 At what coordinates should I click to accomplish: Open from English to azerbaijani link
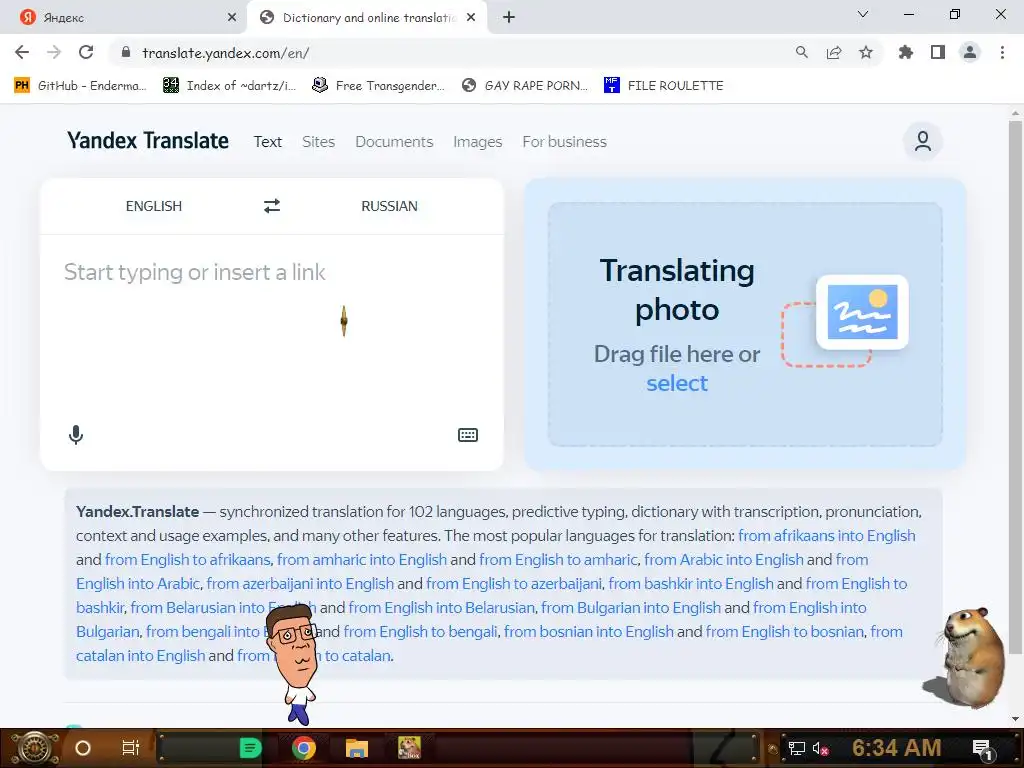515,583
